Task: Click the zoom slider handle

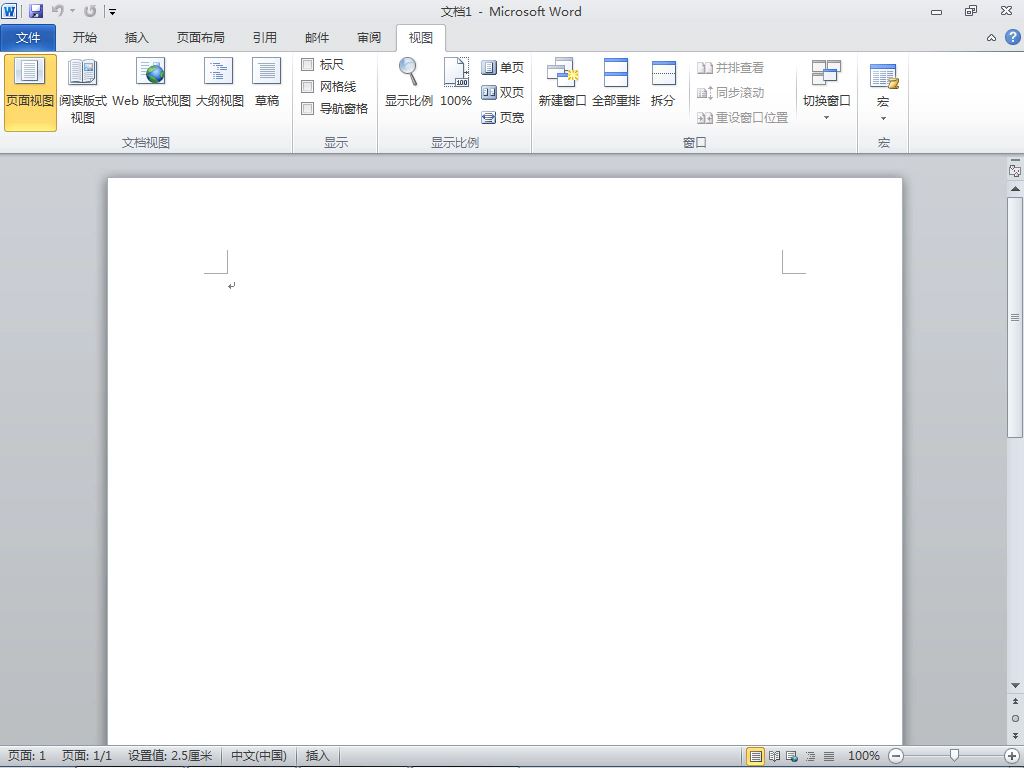Action: click(x=954, y=756)
